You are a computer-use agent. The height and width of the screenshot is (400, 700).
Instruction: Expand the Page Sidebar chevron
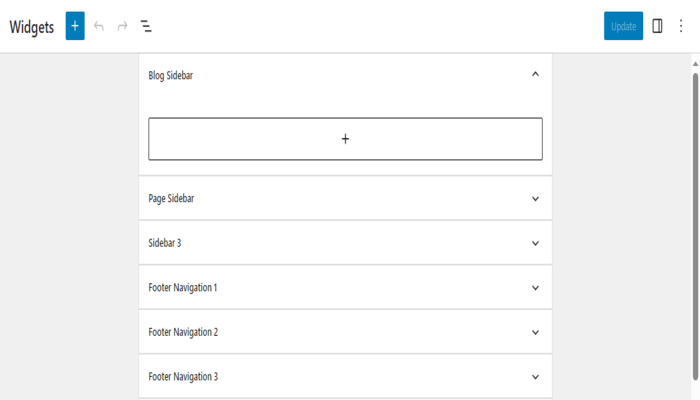[x=535, y=199]
